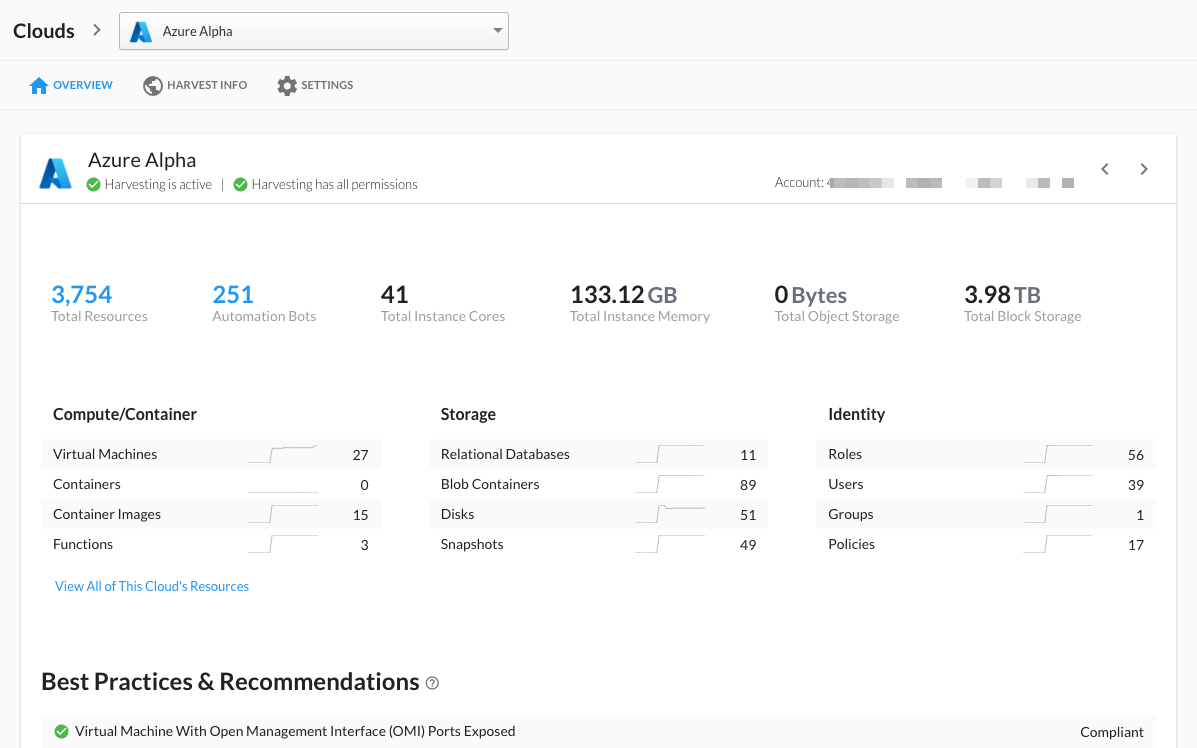Select the Functions row
The image size is (1197, 748).
coord(211,544)
